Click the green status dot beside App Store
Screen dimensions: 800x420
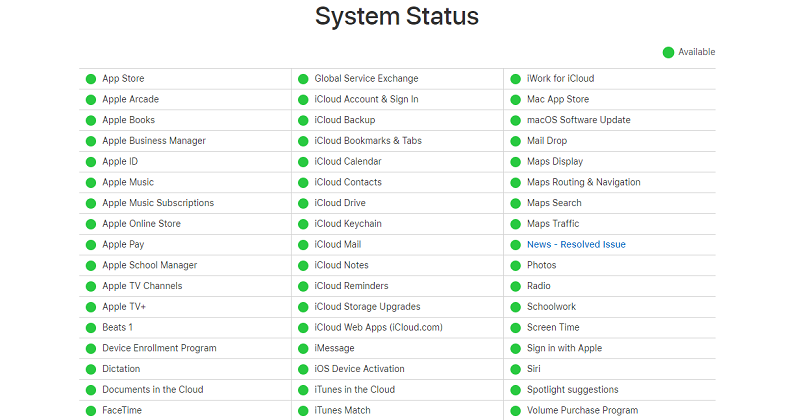coord(91,79)
